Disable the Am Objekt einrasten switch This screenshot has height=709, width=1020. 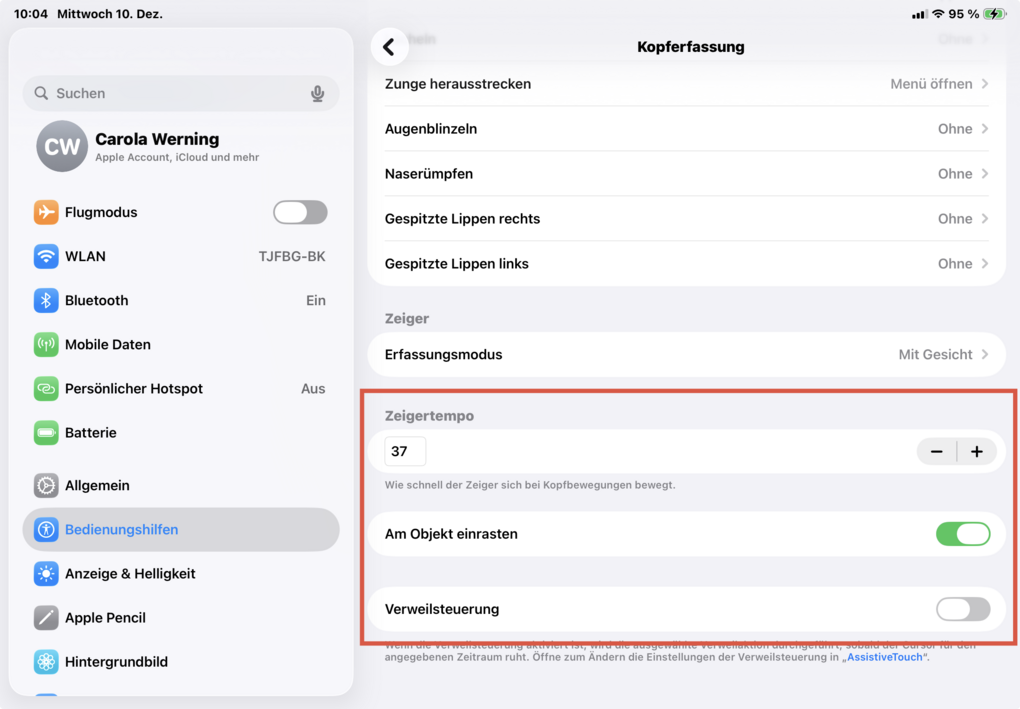pyautogui.click(x=962, y=534)
